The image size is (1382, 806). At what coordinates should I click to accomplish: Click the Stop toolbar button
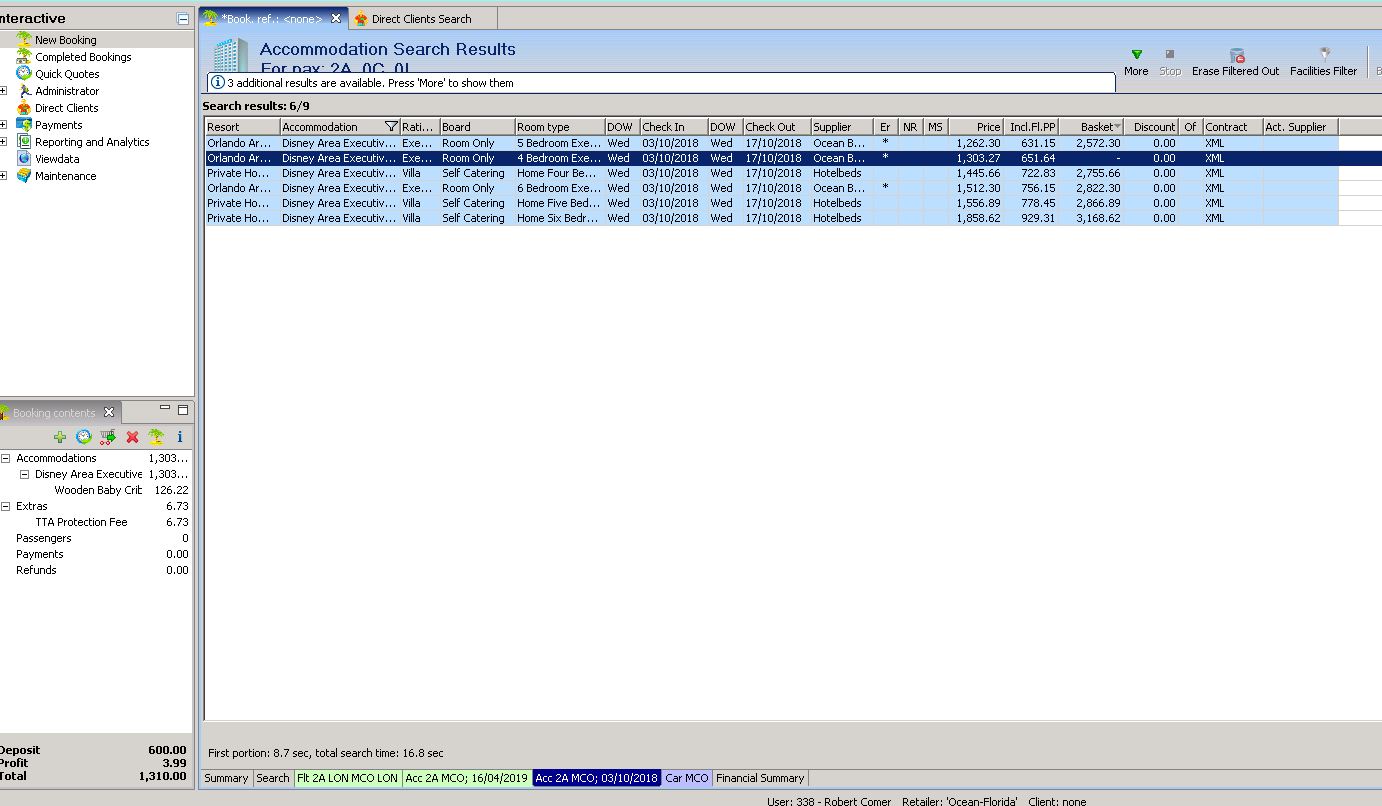1170,62
